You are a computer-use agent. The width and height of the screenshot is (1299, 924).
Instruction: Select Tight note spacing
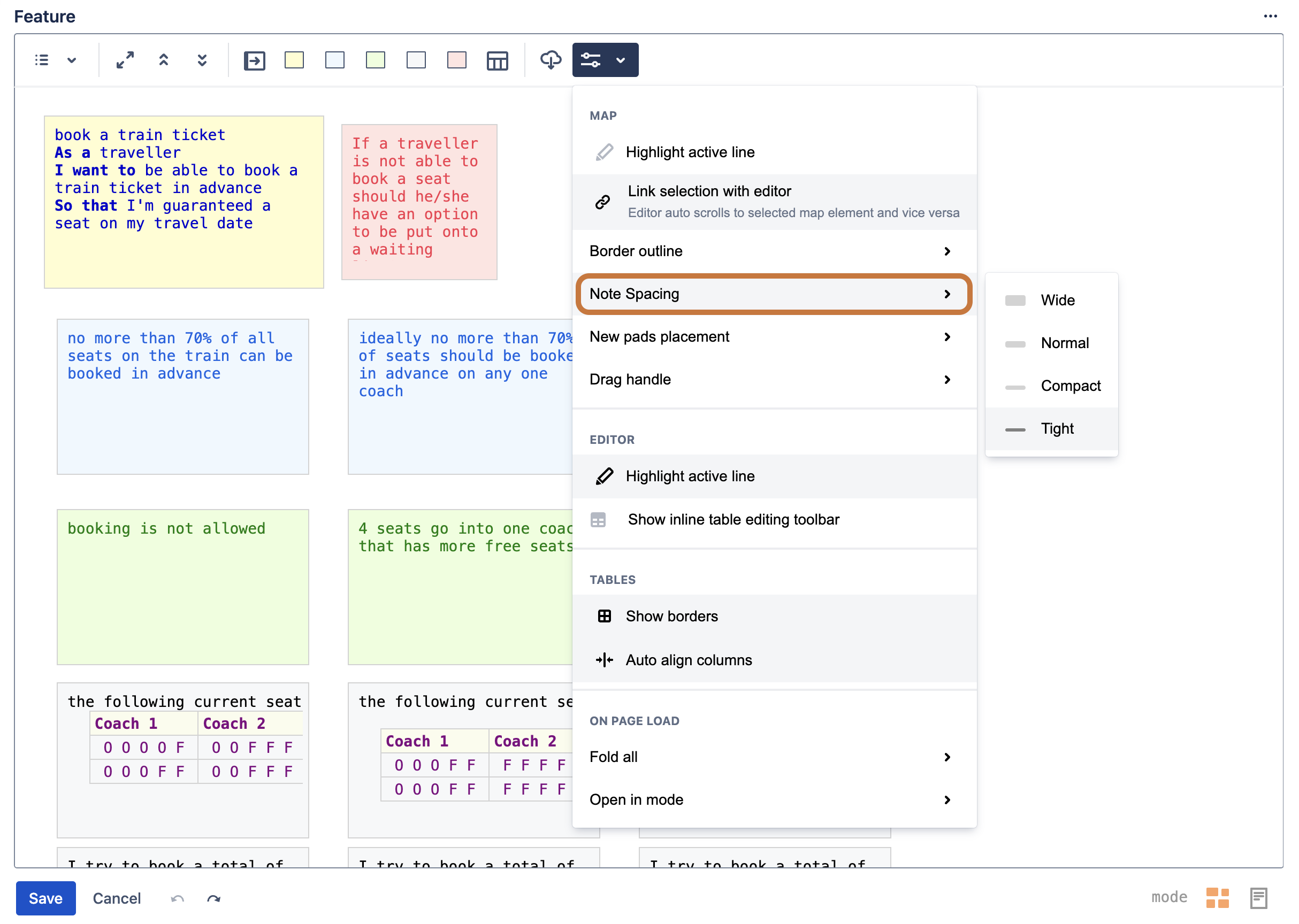[x=1051, y=429]
